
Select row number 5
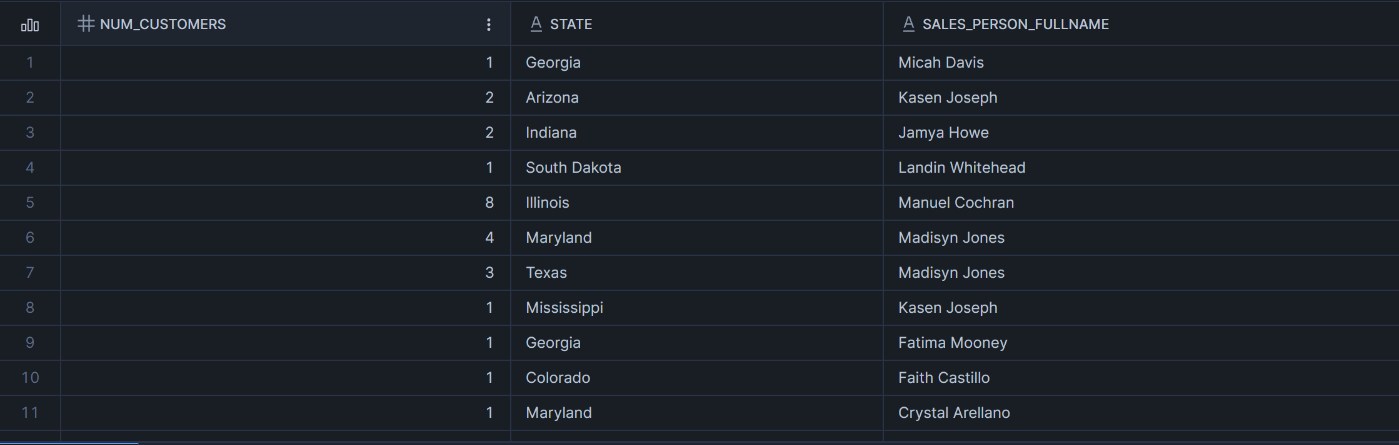click(x=30, y=203)
